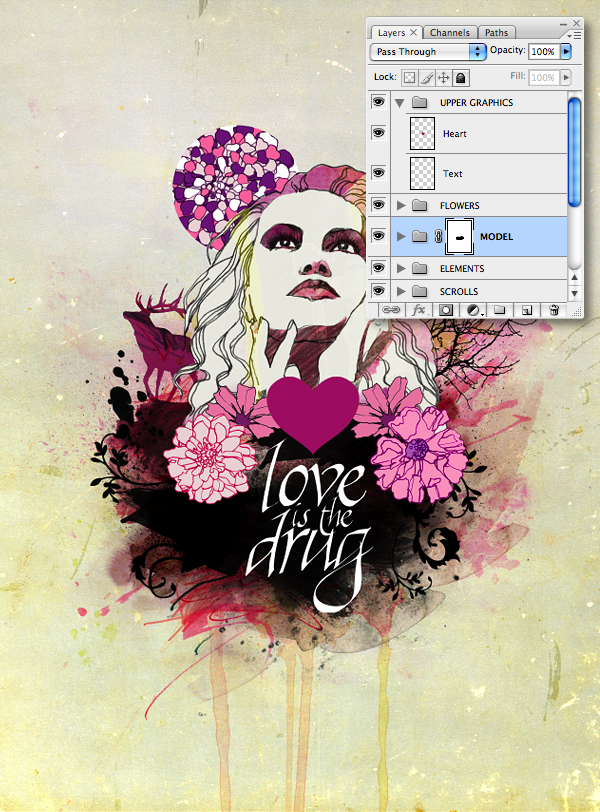The image size is (600, 812).
Task: Toggle lock all padlock icon
Action: tap(460, 78)
